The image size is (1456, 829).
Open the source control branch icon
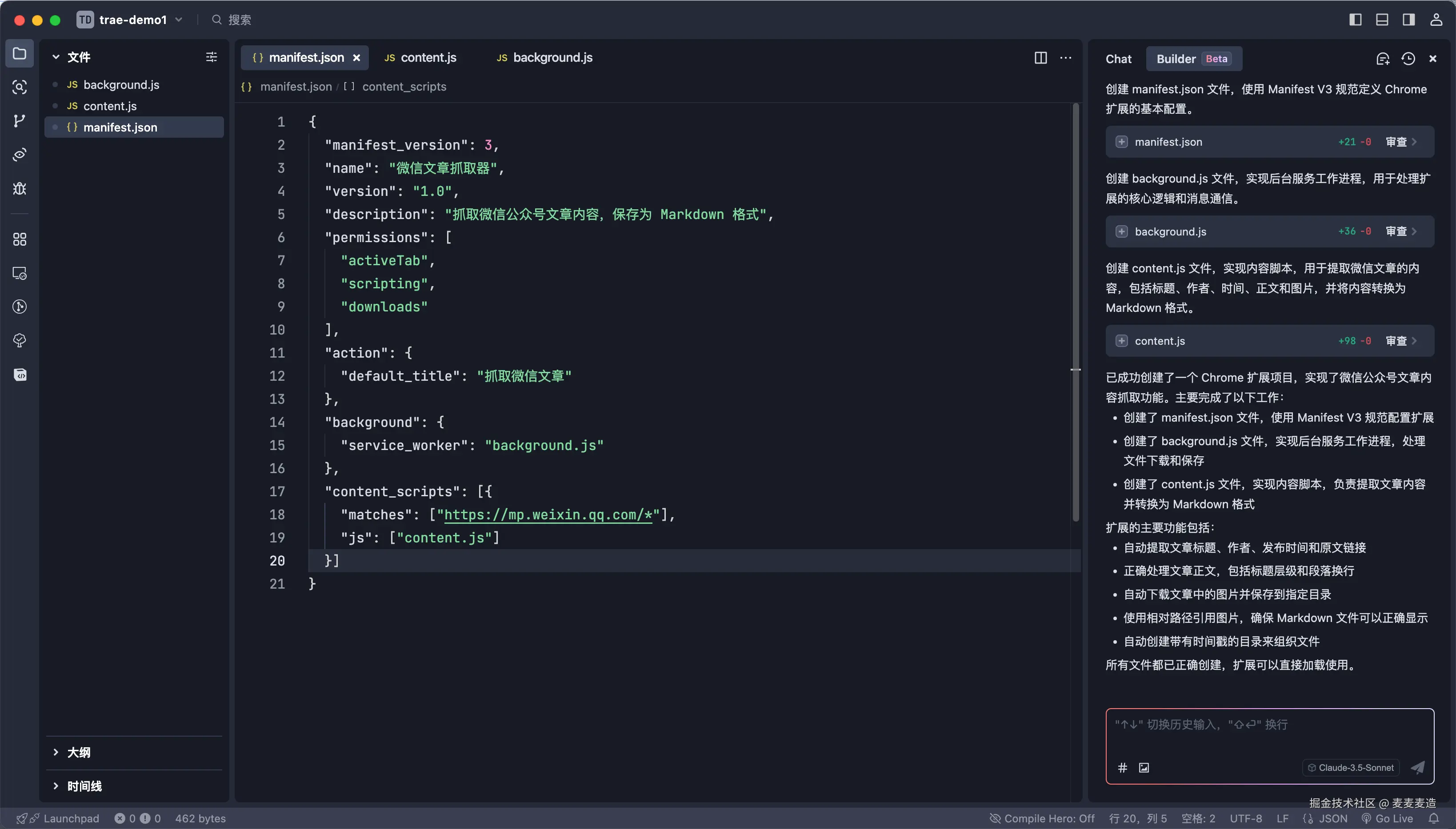20,121
